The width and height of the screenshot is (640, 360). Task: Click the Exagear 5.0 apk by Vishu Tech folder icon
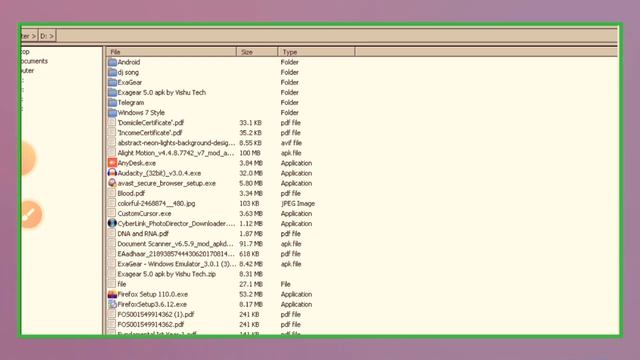tap(112, 92)
